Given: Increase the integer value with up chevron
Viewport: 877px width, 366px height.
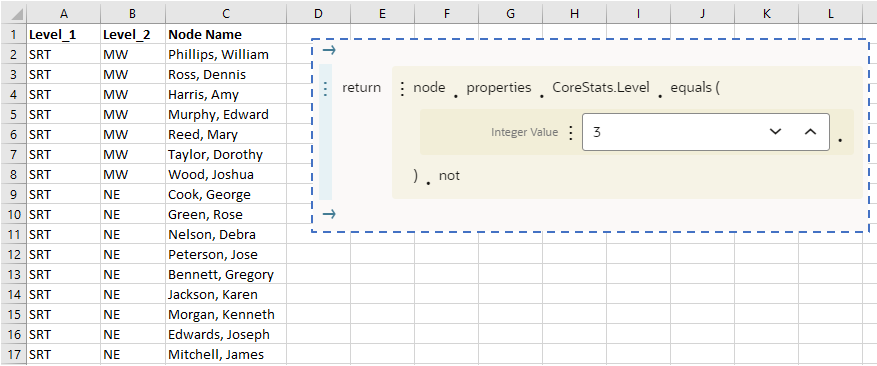Looking at the screenshot, I should tap(810, 132).
